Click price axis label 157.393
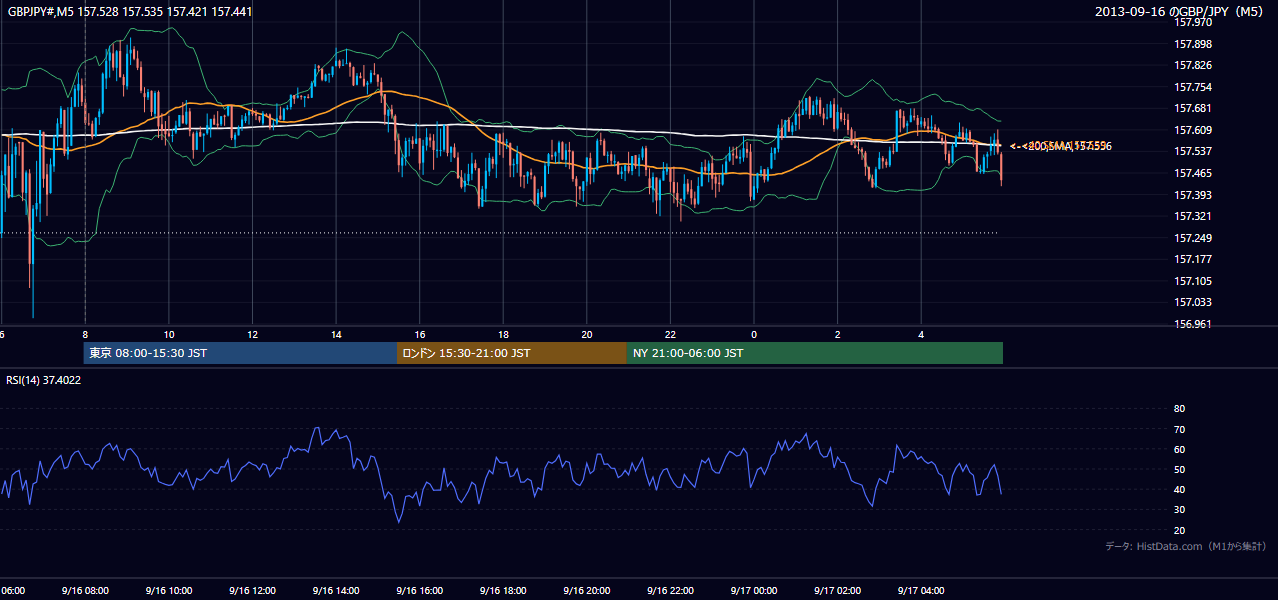Viewport: 1278px width, 600px height. [1194, 195]
